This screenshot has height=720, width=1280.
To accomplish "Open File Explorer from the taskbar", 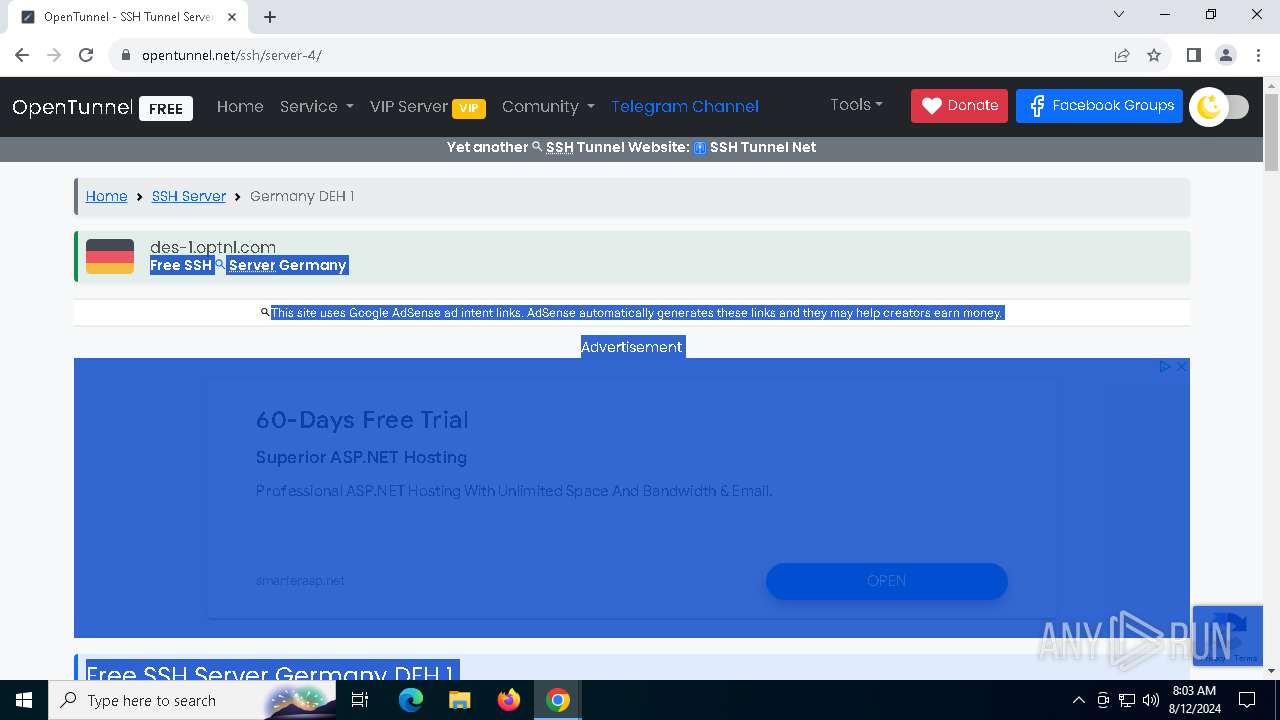I will 459,700.
